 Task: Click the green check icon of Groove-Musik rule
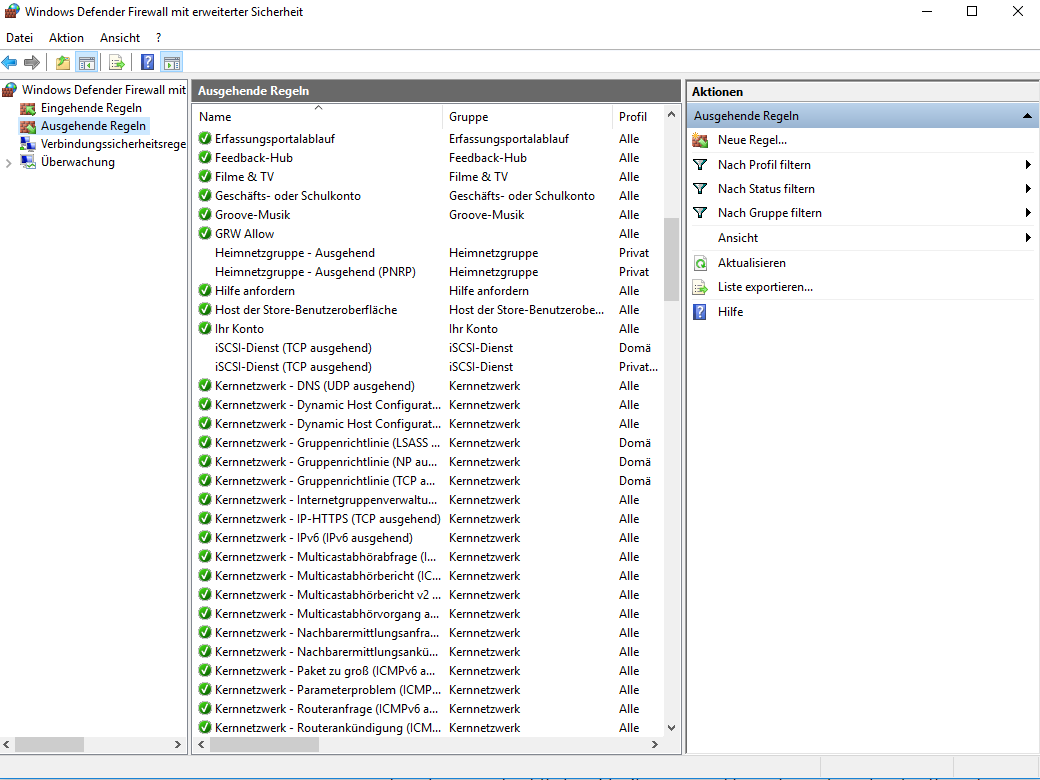[x=205, y=214]
